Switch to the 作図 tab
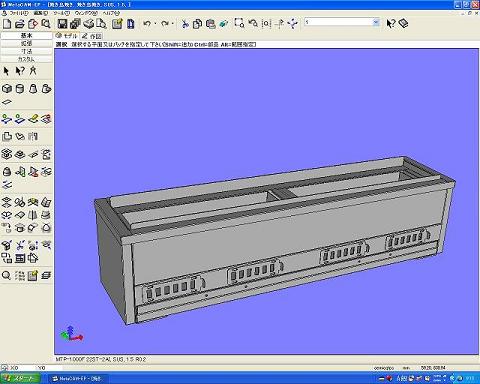The image size is (480, 384). tap(92, 36)
